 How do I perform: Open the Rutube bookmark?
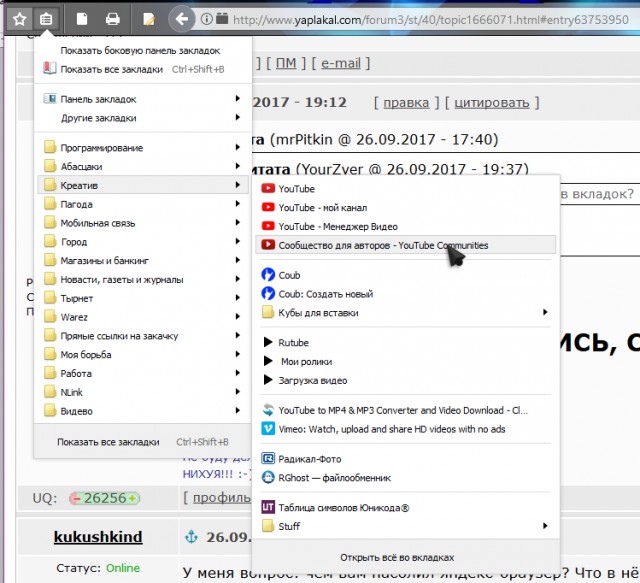[x=406, y=343]
